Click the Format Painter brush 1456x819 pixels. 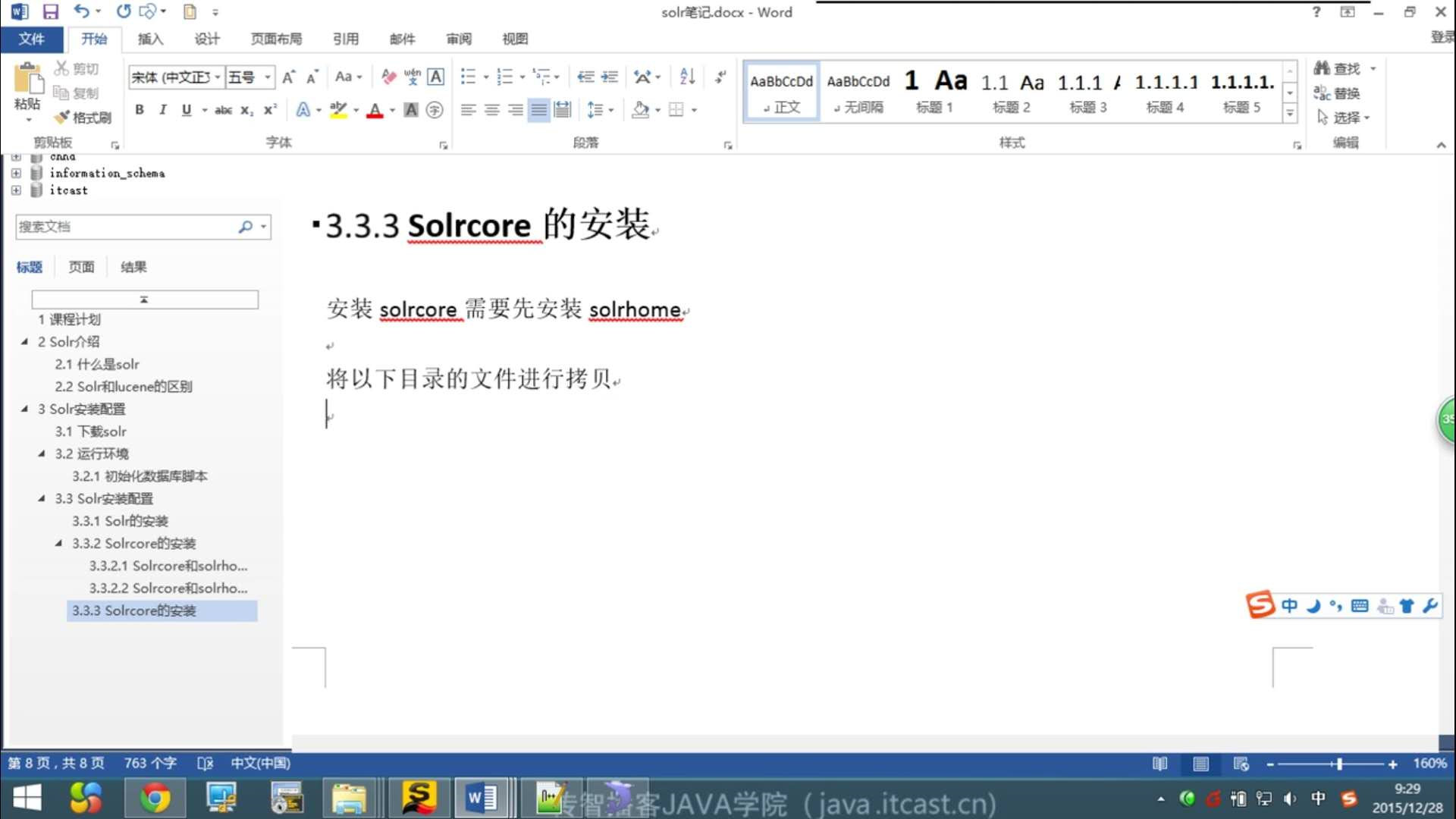pos(83,118)
